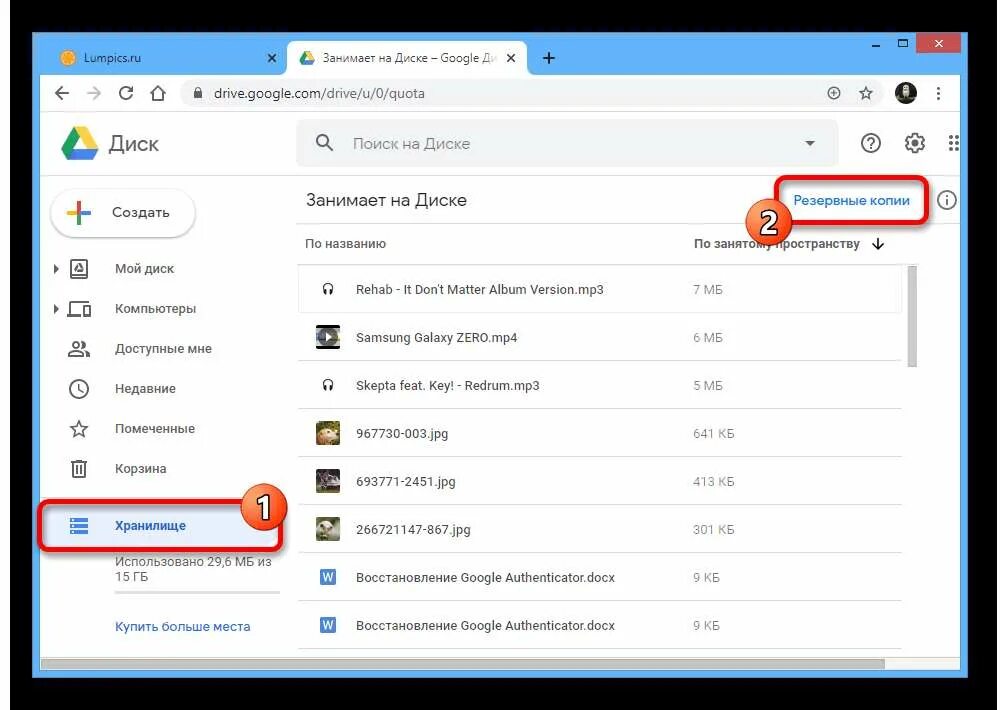Image resolution: width=1000 pixels, height=710 pixels.
Task: Open Помеченные section
Action: [154, 429]
